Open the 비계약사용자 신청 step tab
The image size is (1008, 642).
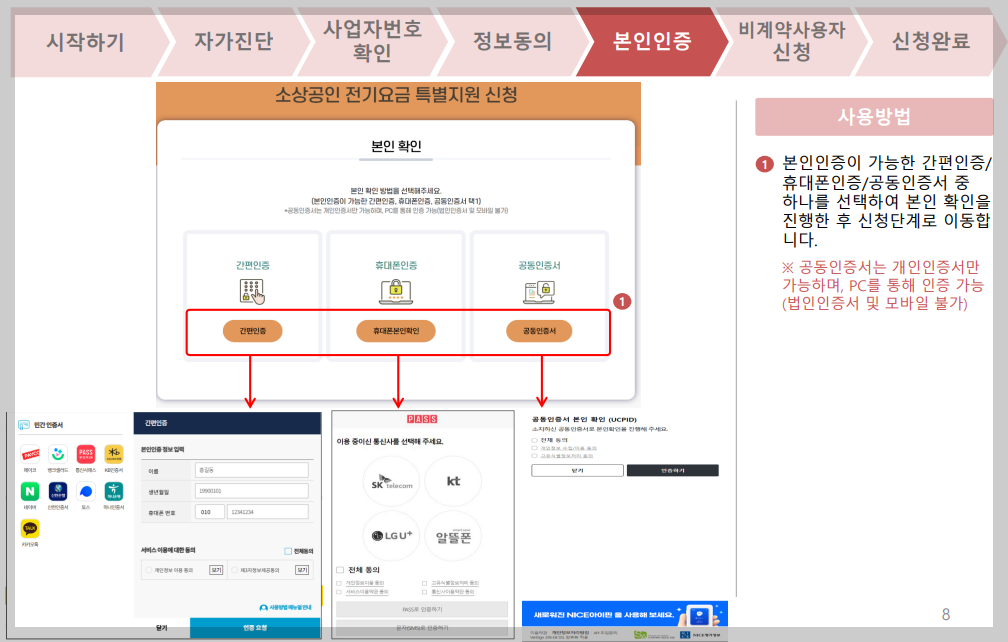pos(791,40)
